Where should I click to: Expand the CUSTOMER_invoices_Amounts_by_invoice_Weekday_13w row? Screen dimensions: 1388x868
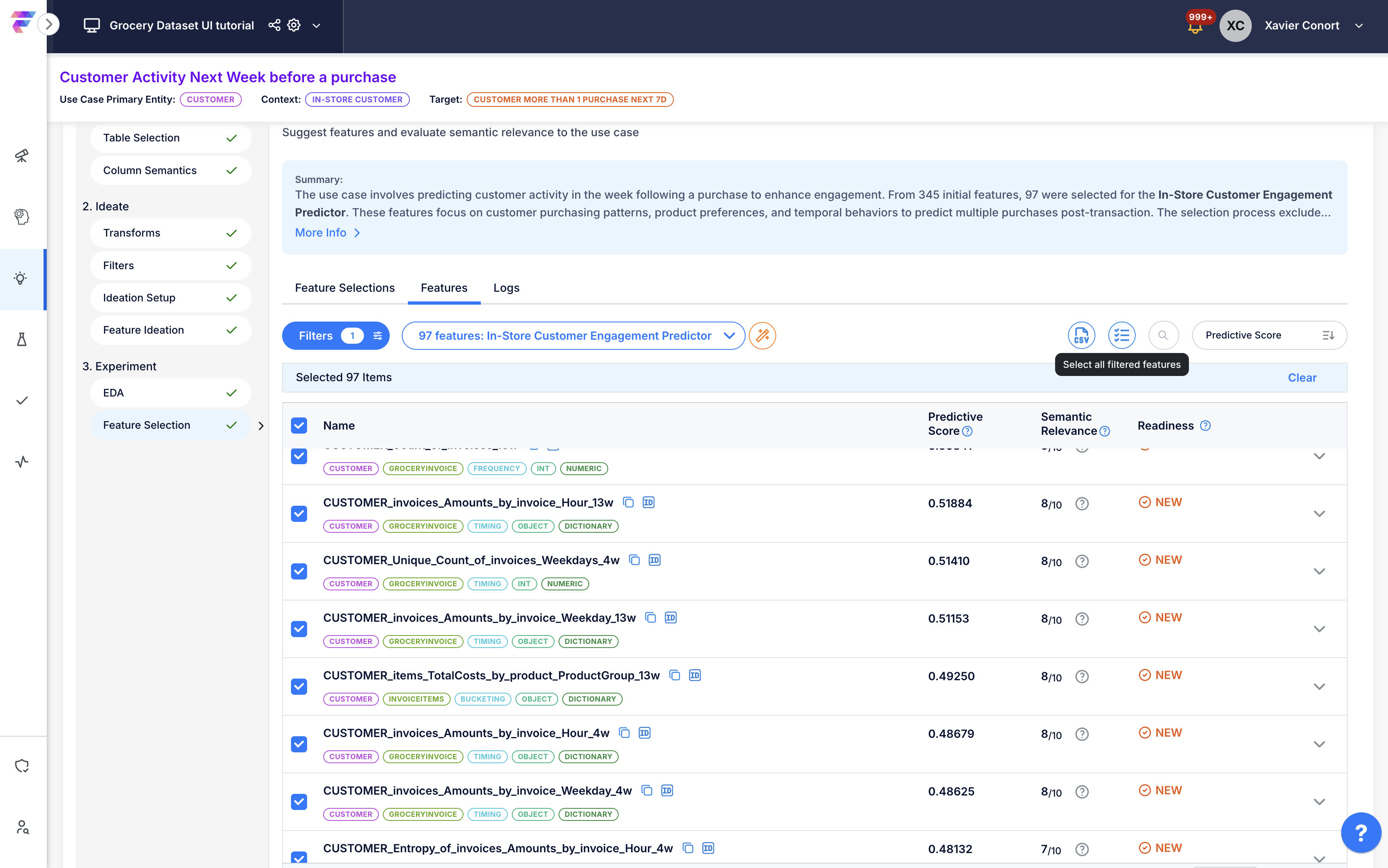pos(1319,629)
